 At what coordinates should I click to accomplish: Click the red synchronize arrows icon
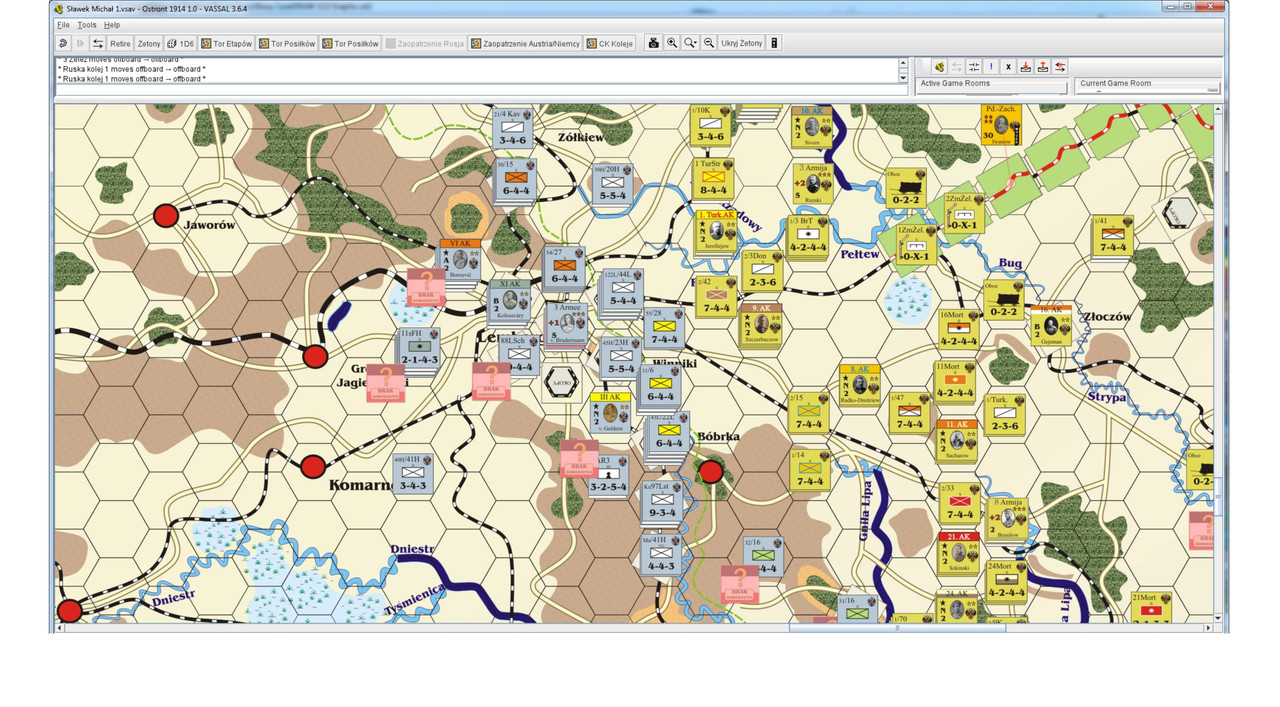tap(1059, 66)
